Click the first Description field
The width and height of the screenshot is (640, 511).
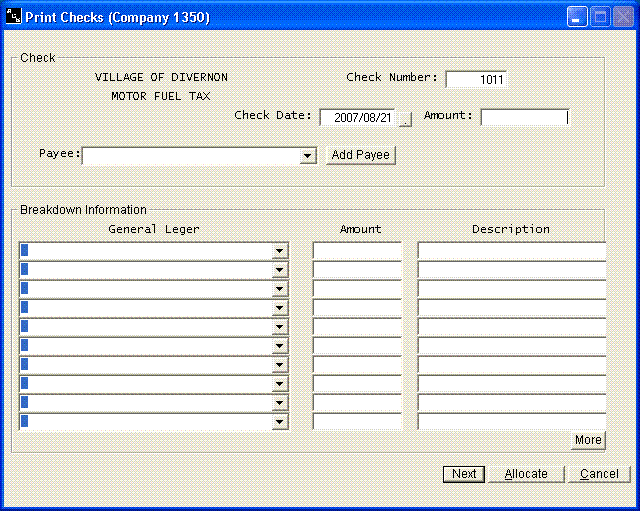pyautogui.click(x=511, y=251)
